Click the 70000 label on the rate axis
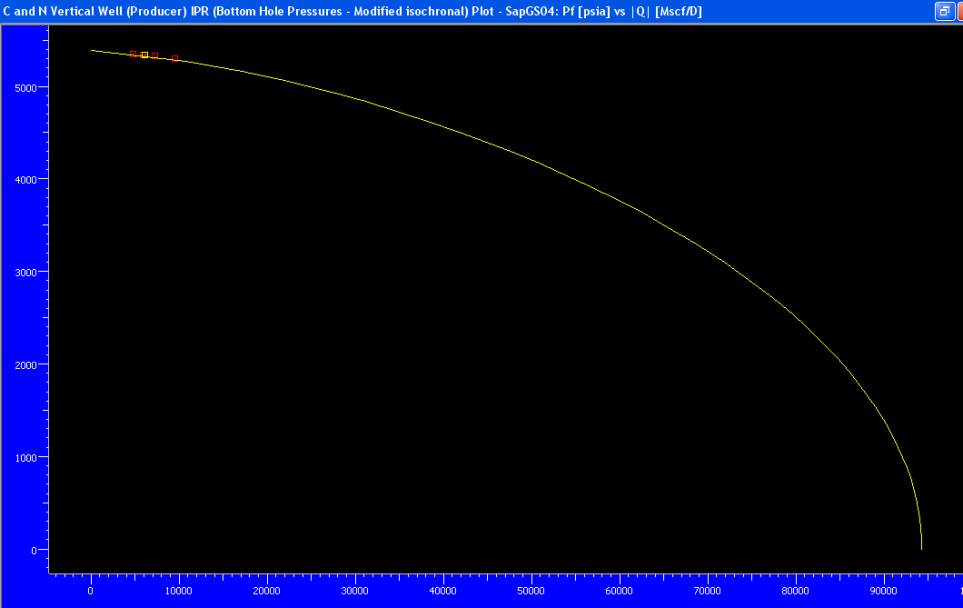Image resolution: width=963 pixels, height=608 pixels. pos(707,590)
